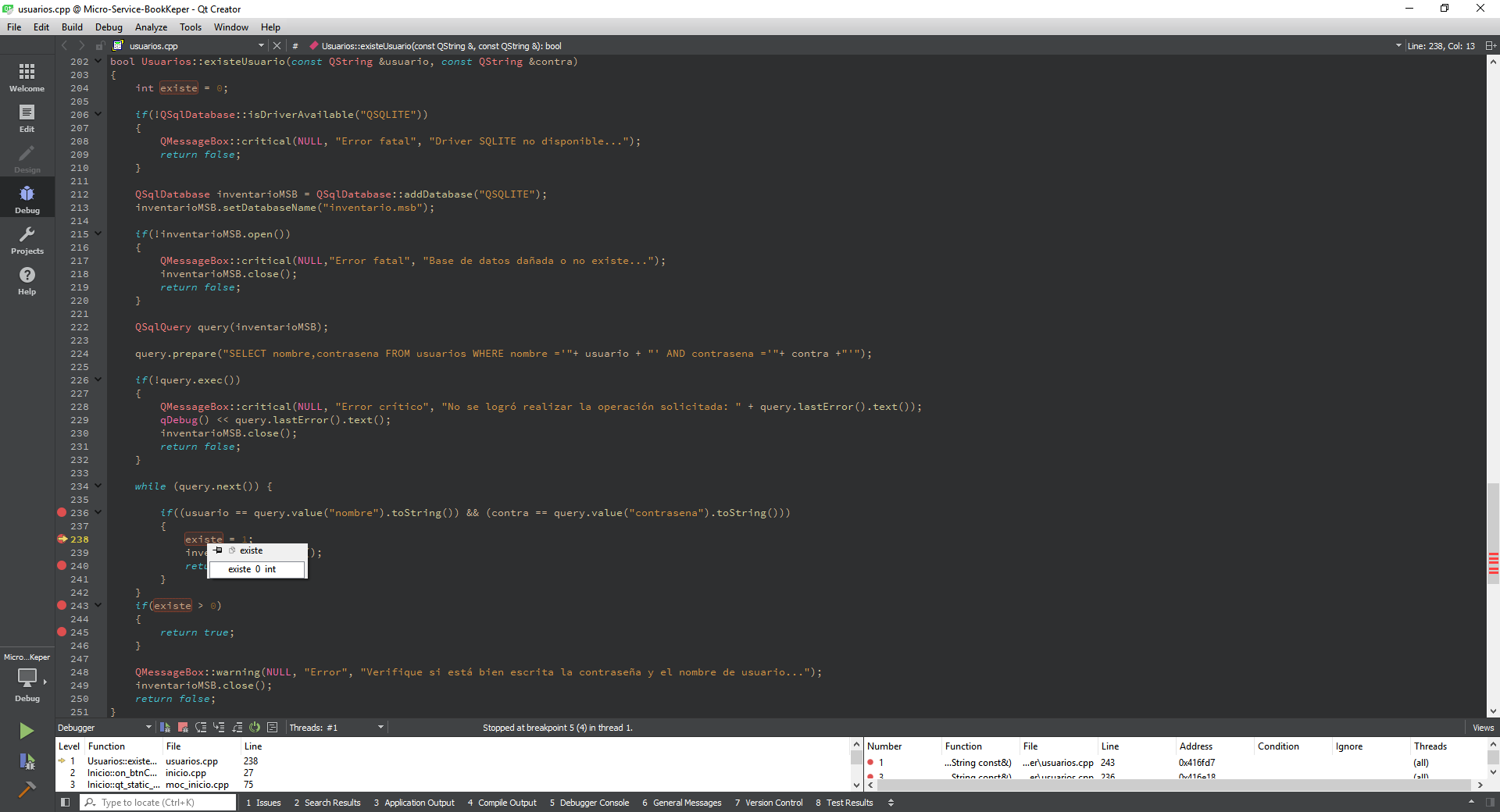Restart the debugging session icon
Image resolution: width=1500 pixels, height=812 pixels.
(255, 727)
